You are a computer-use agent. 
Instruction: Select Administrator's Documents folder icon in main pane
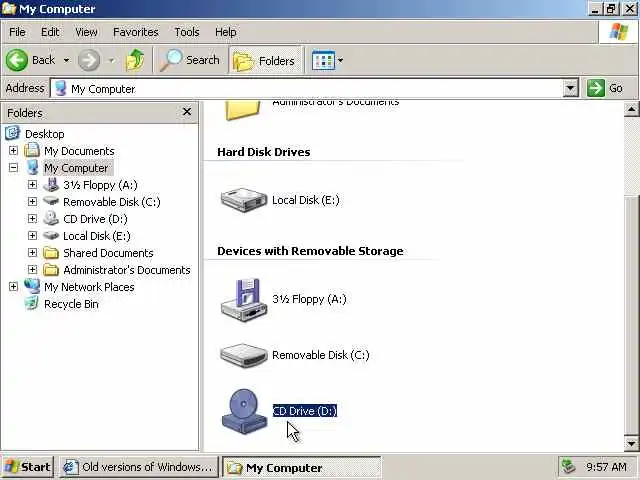242,110
